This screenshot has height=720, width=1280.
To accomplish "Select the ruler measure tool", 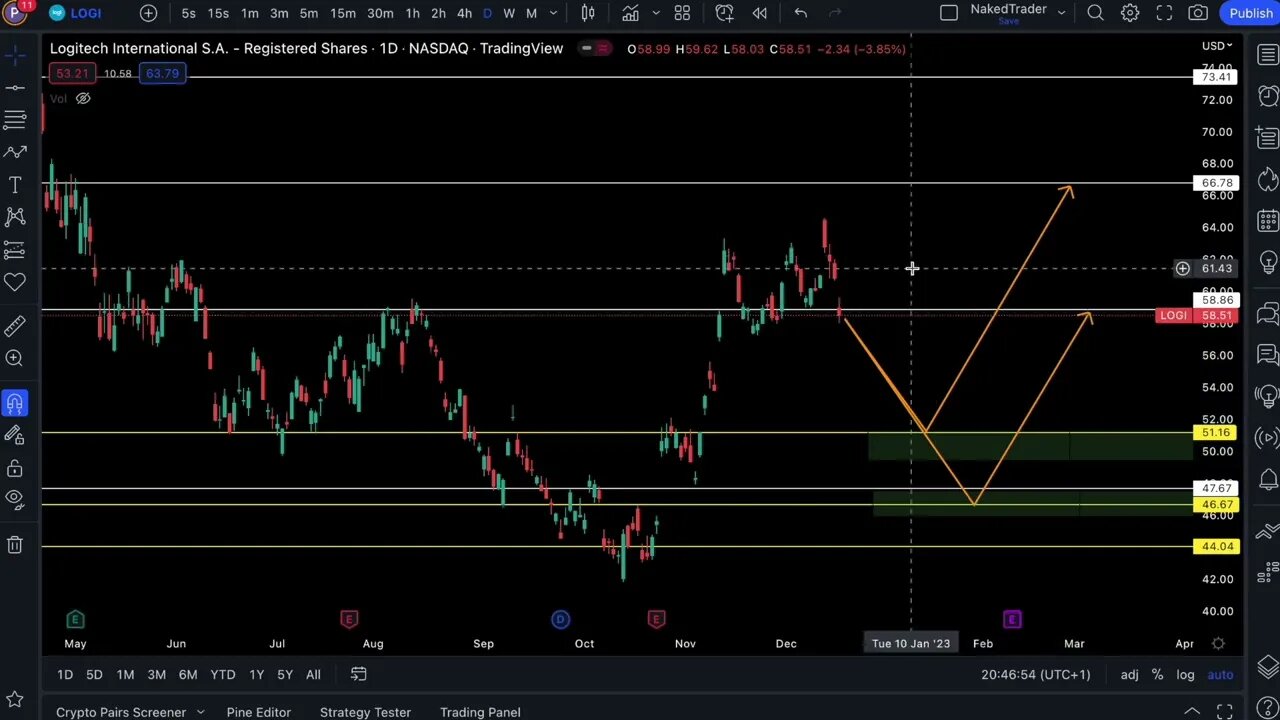I will [x=15, y=326].
